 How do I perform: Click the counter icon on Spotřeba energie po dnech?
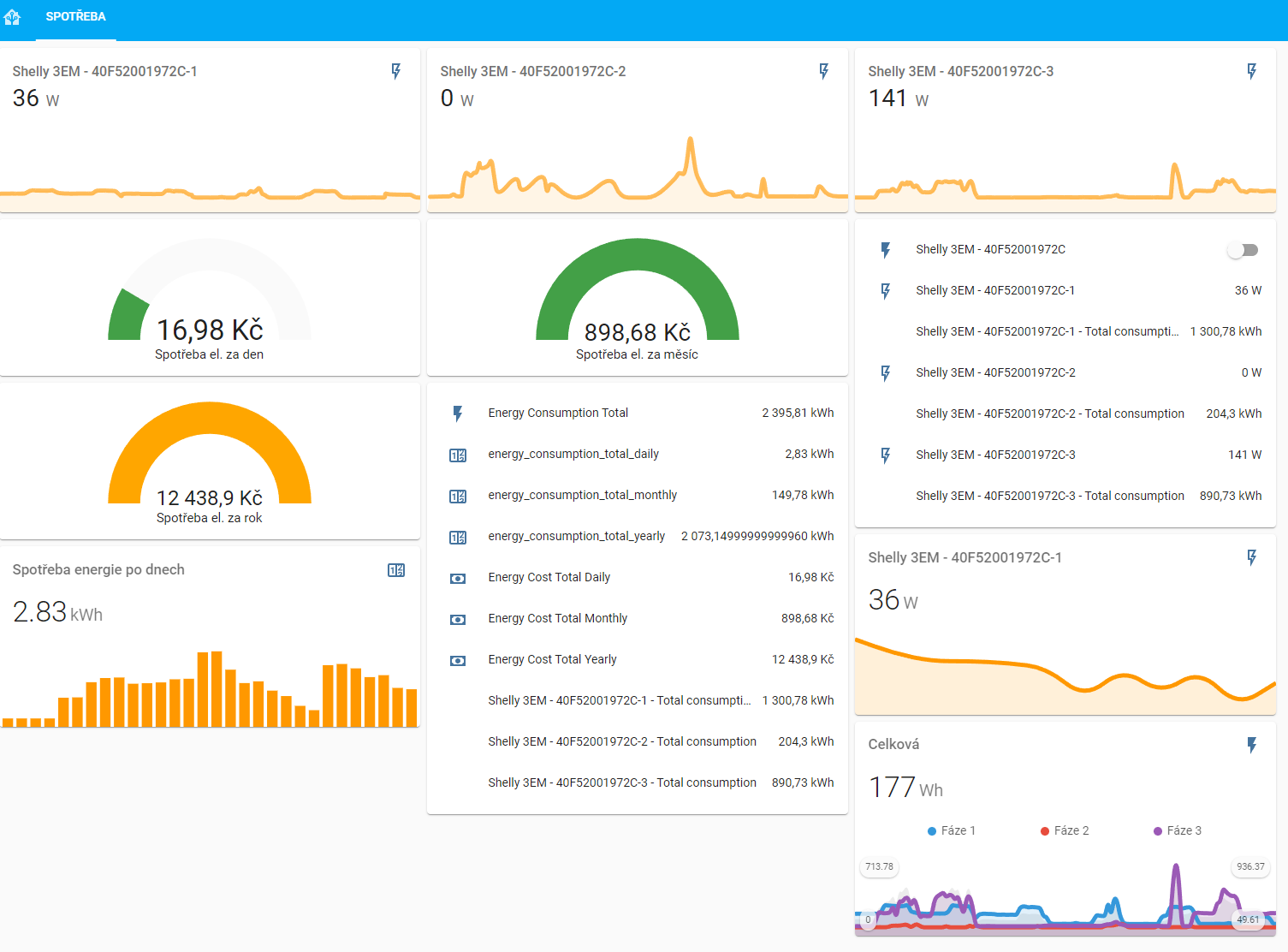pyautogui.click(x=396, y=570)
